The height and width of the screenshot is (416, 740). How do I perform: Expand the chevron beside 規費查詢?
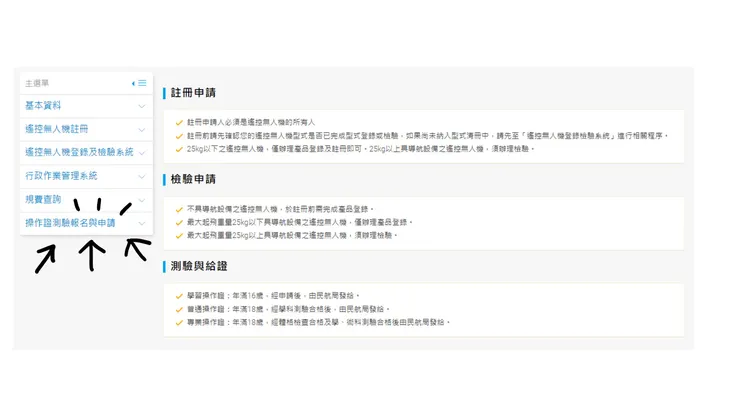click(142, 200)
